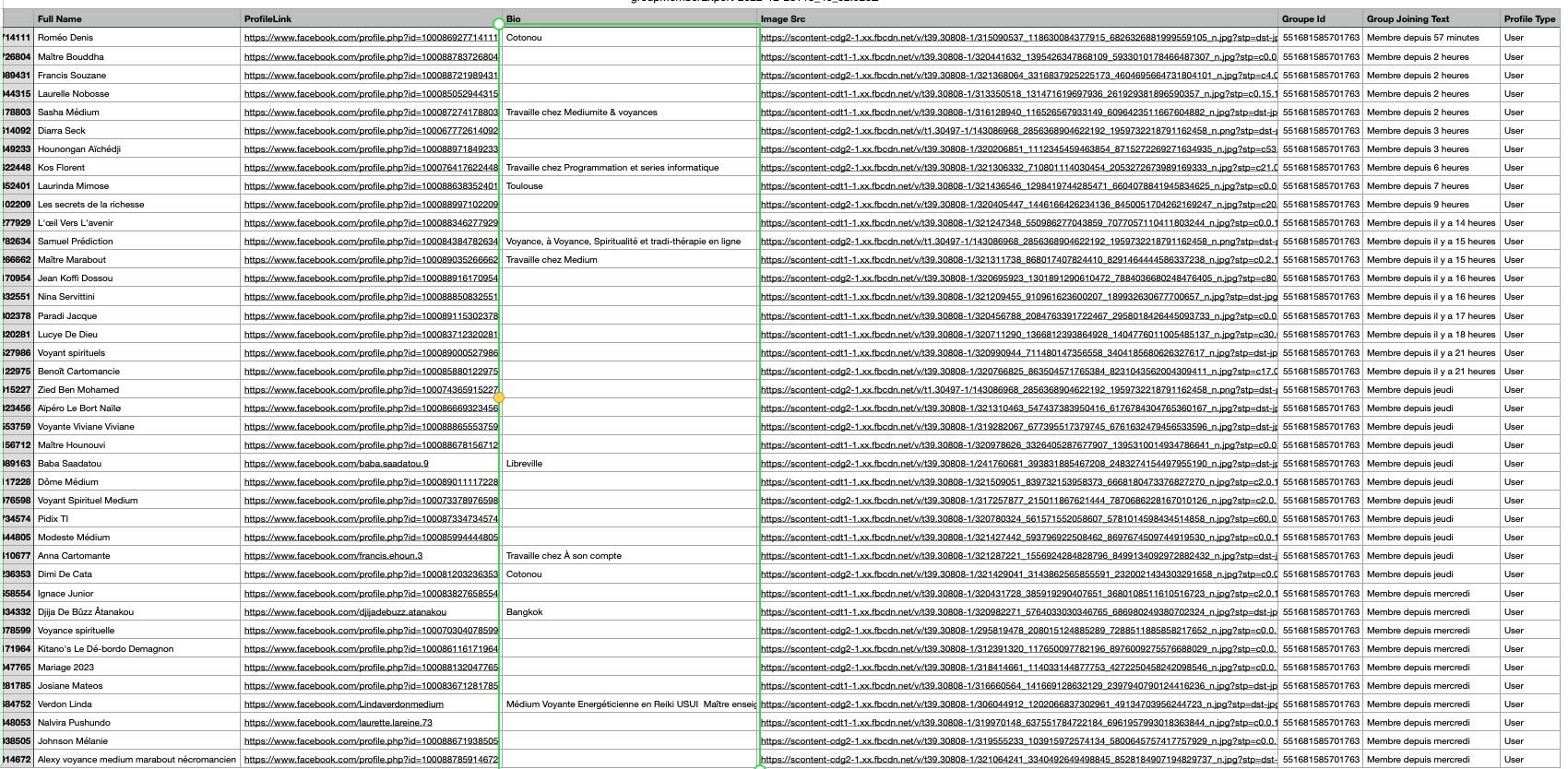This screenshot has width=1568, height=769.
Task: Select the Full Name column header
Action: [x=137, y=18]
